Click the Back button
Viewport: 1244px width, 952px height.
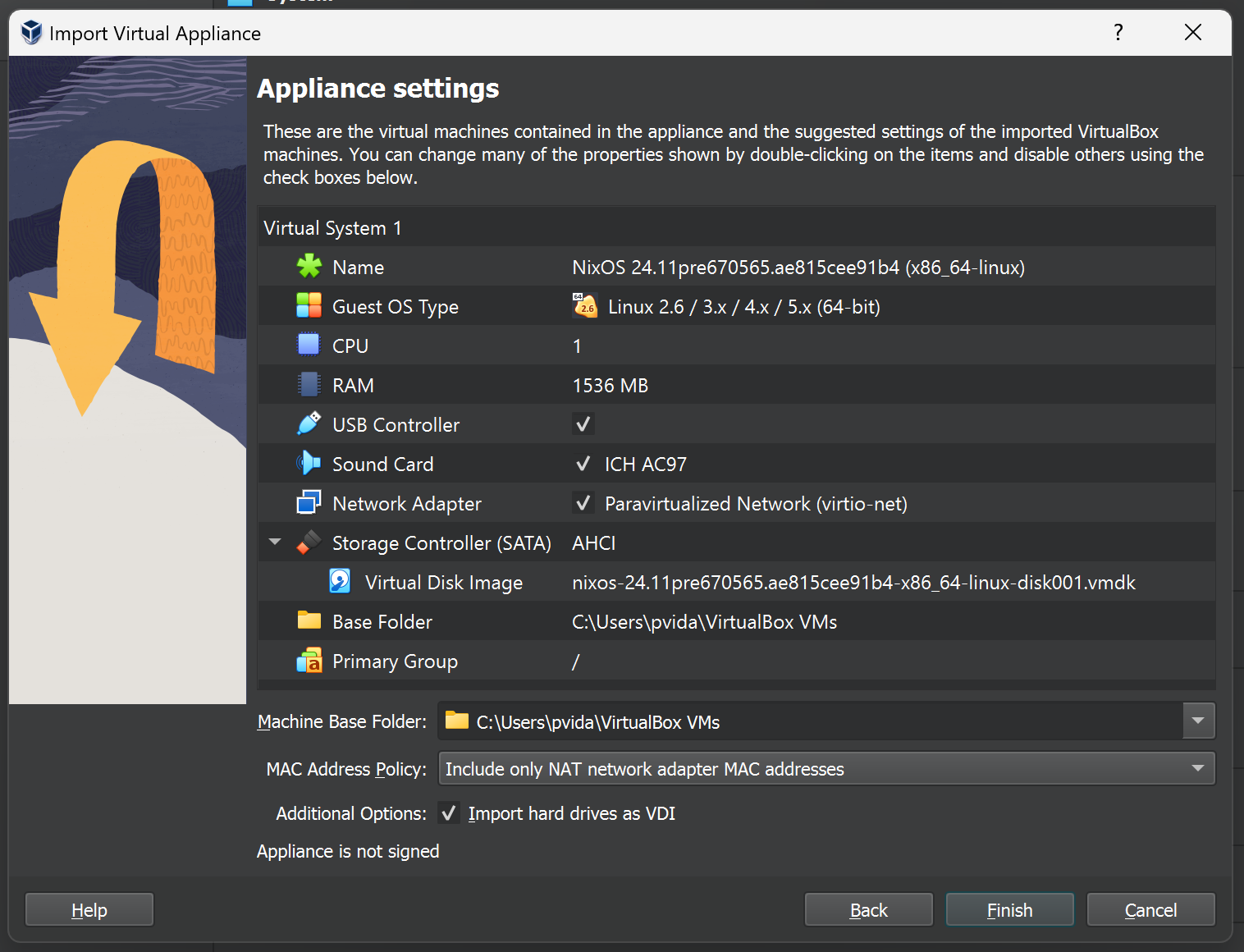869,910
